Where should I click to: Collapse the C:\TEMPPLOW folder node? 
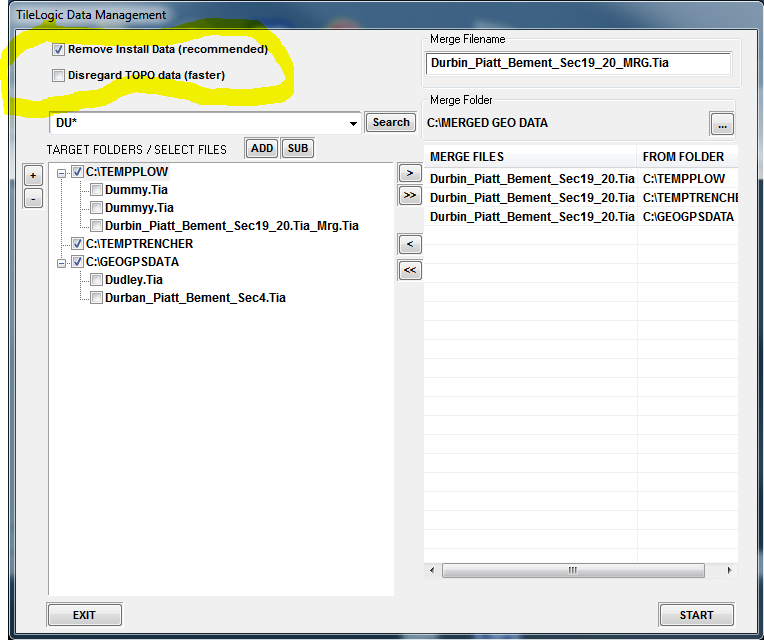click(62, 172)
